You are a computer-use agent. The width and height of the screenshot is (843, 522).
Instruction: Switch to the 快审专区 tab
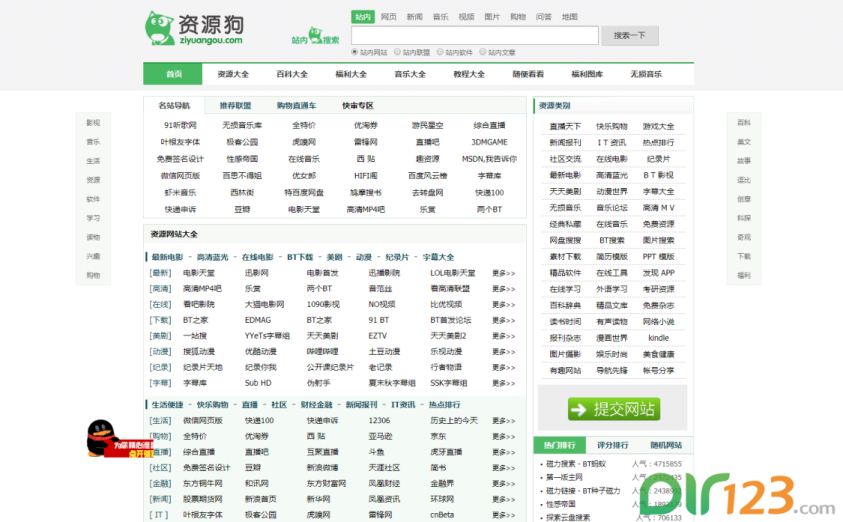pos(358,105)
